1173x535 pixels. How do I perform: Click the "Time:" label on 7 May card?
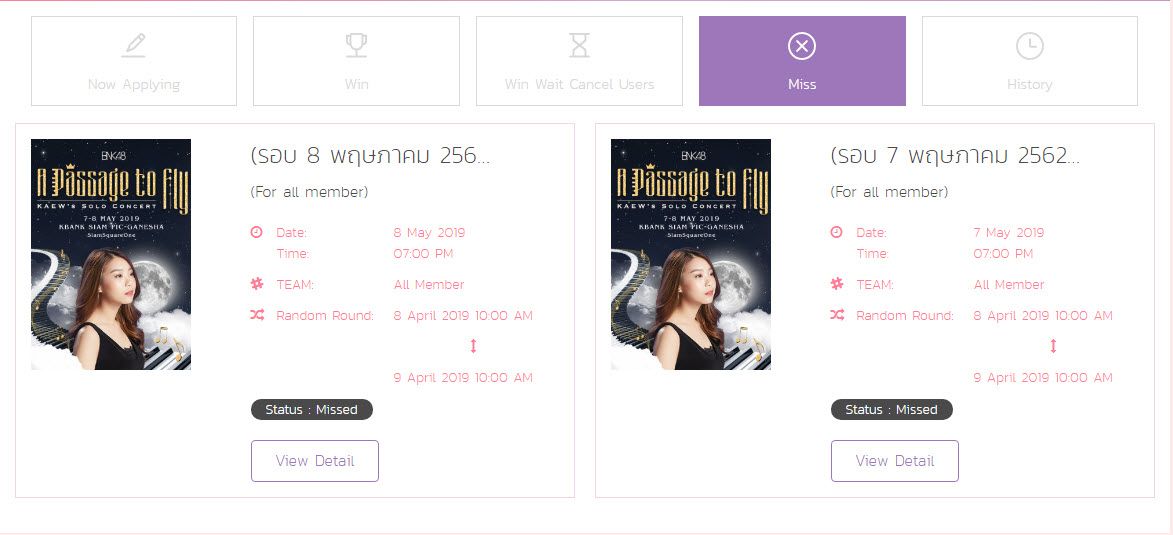872,254
